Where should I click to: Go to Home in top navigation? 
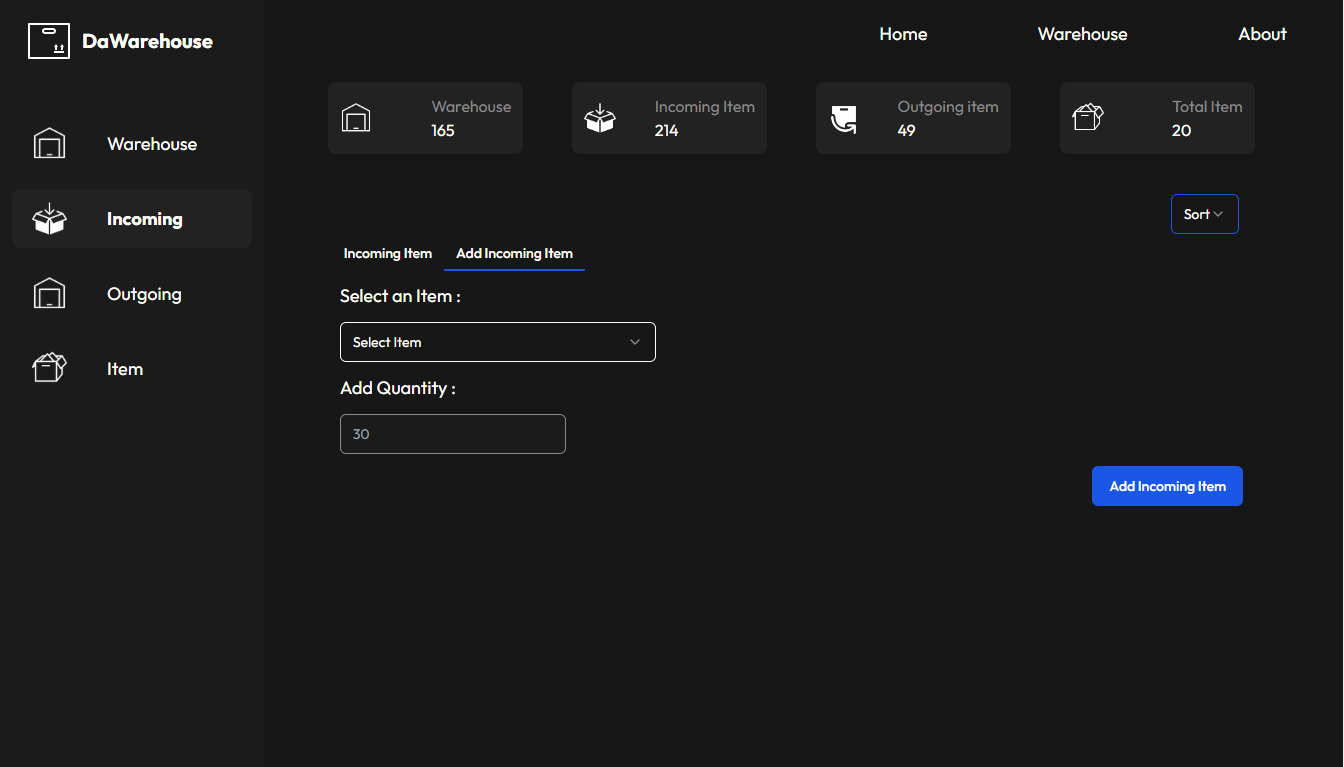(x=903, y=34)
